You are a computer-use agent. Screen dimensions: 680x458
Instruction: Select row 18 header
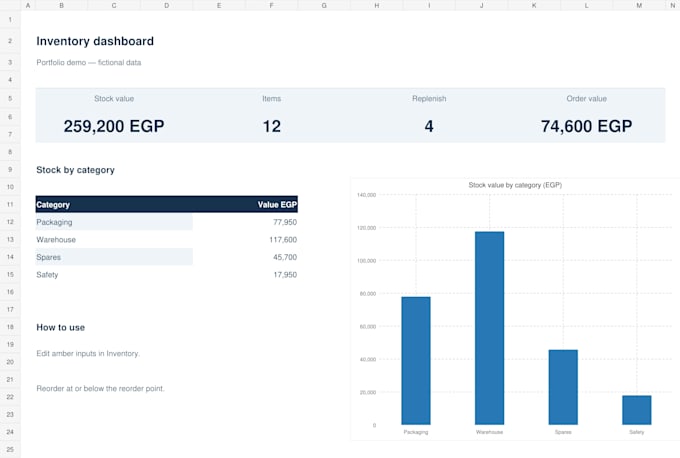point(10,327)
